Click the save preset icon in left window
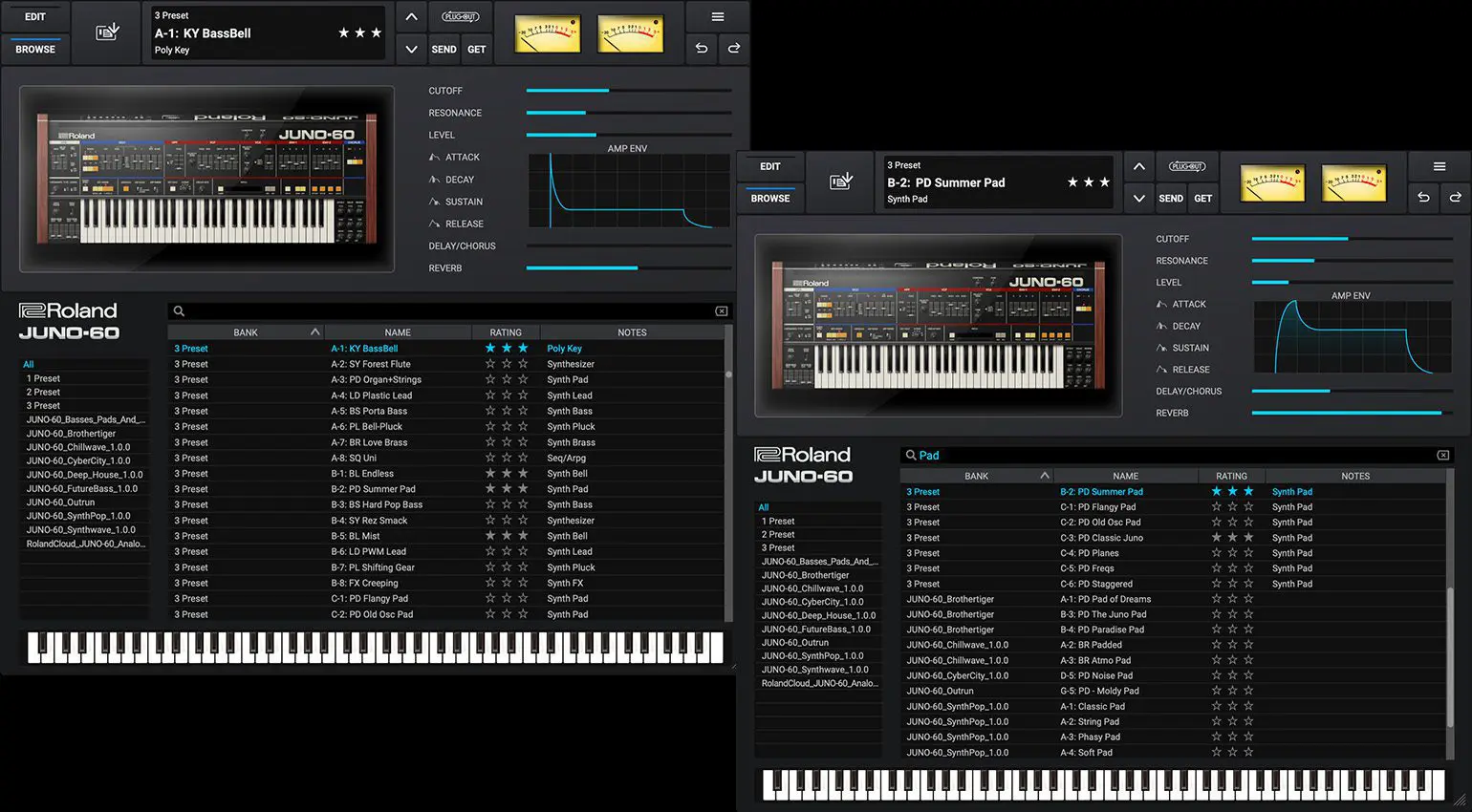 (x=107, y=32)
